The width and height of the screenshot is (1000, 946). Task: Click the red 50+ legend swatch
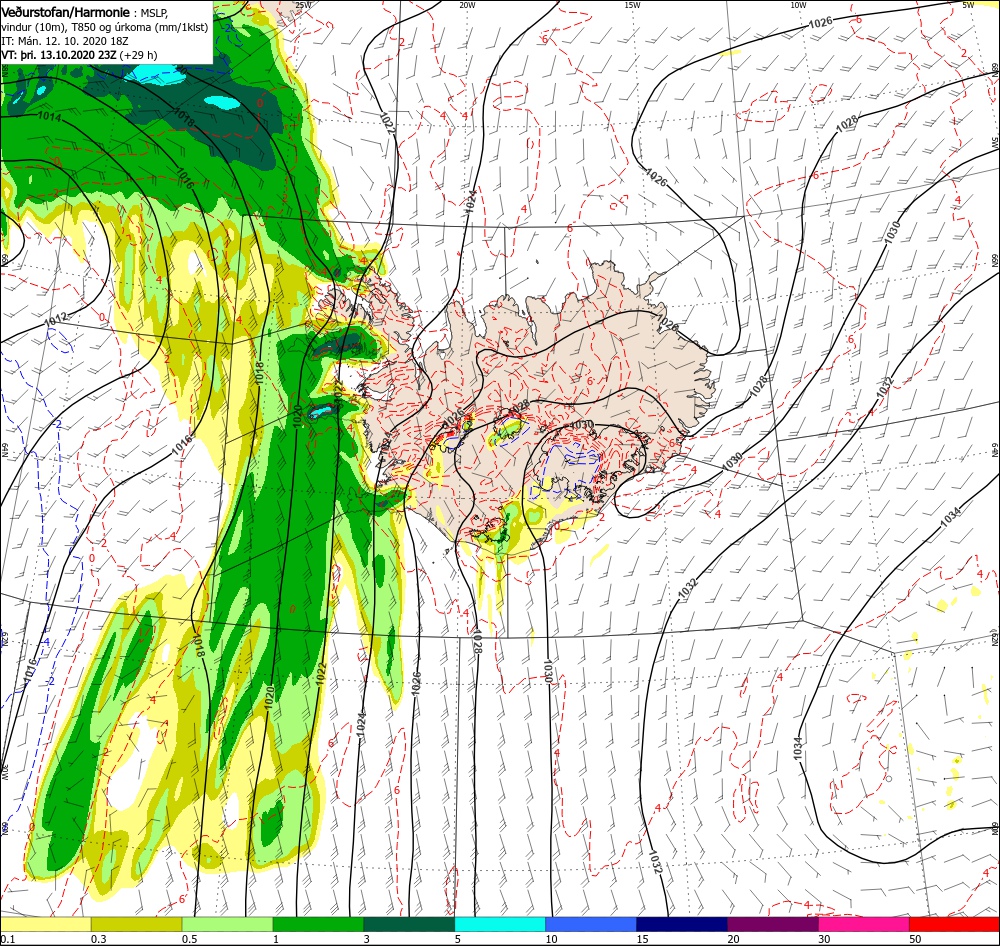point(955,924)
